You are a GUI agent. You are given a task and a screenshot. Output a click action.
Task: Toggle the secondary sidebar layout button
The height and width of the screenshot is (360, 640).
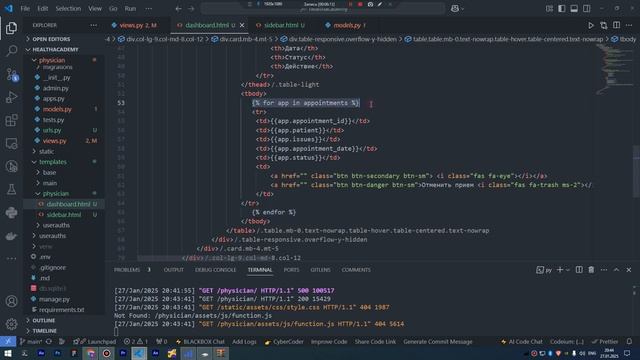(x=587, y=8)
